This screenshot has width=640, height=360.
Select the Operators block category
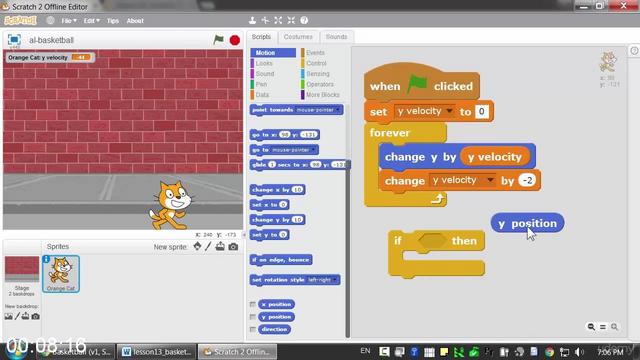pyautogui.click(x=320, y=84)
